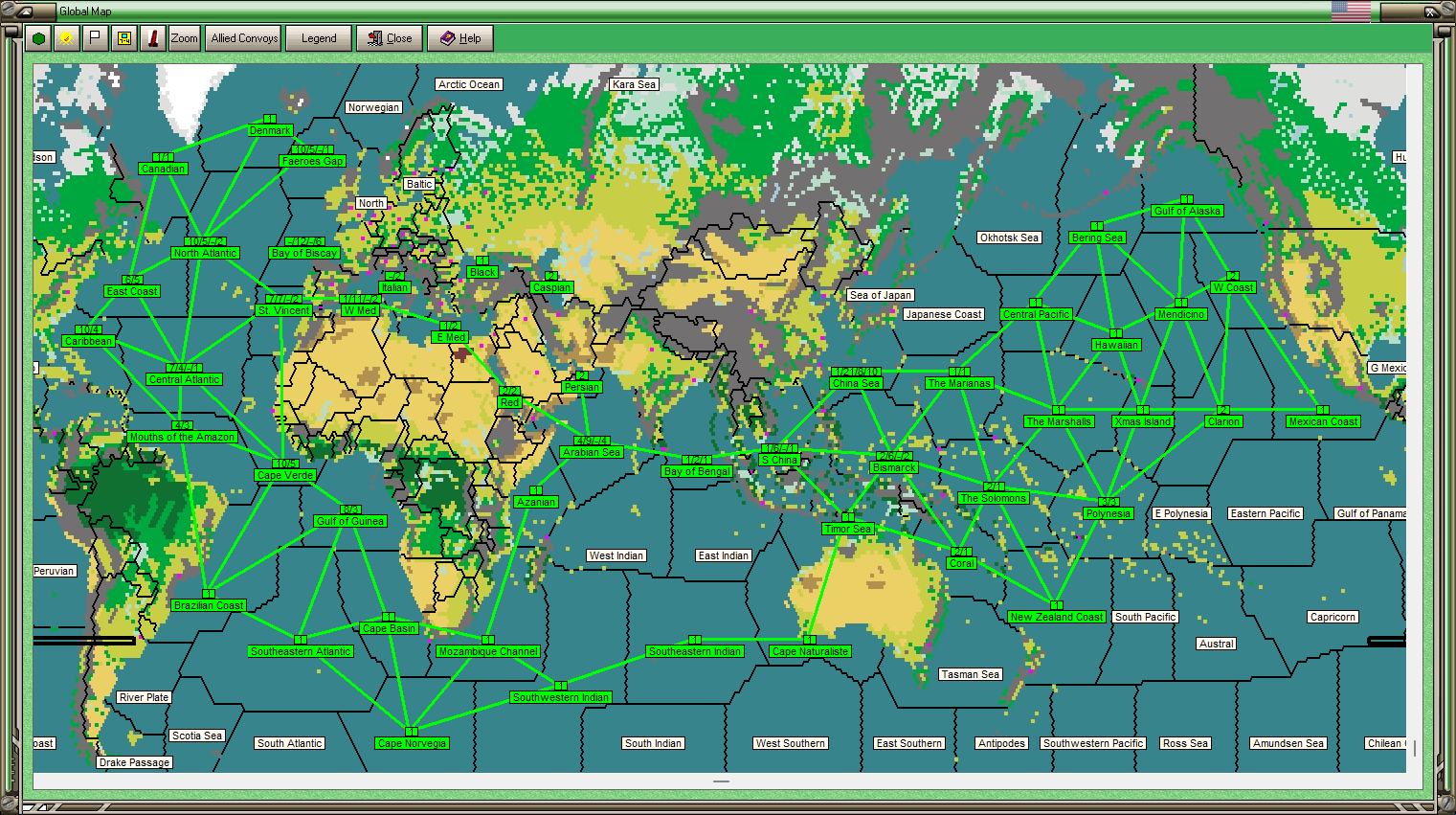
Task: Select the "The Solomons" zone label
Action: (x=994, y=498)
